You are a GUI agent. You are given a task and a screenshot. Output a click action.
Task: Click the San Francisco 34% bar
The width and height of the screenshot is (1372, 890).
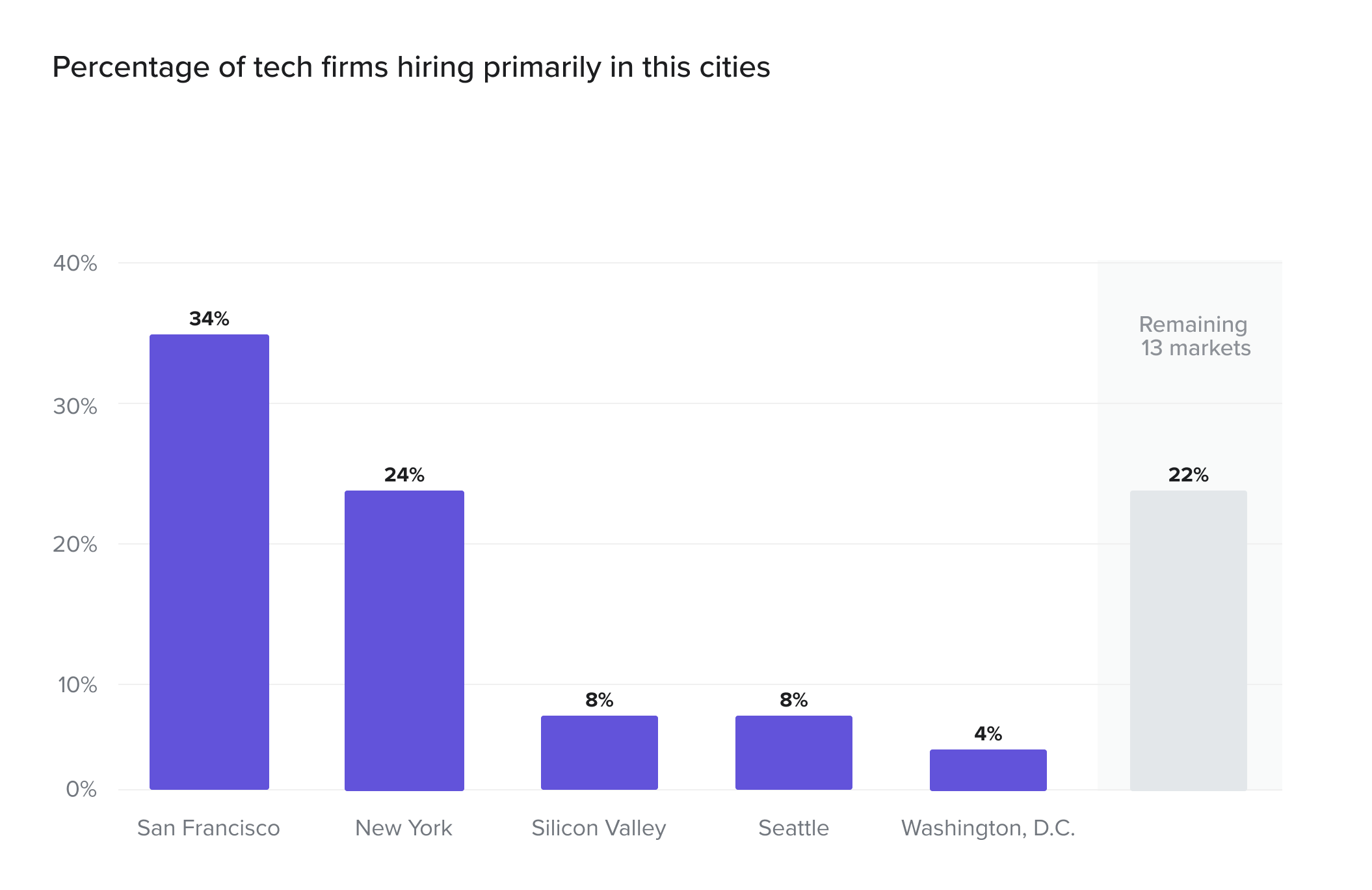[209, 562]
